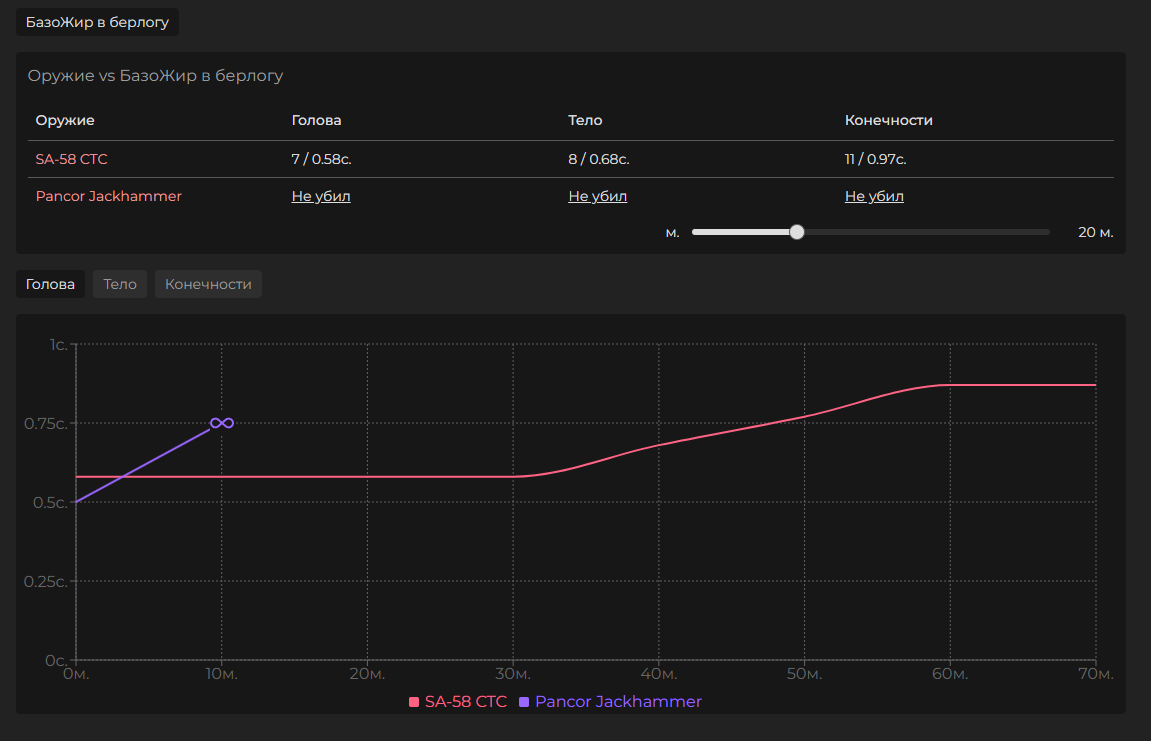Click the Тело column header in table
The height and width of the screenshot is (741, 1151).
pos(585,120)
